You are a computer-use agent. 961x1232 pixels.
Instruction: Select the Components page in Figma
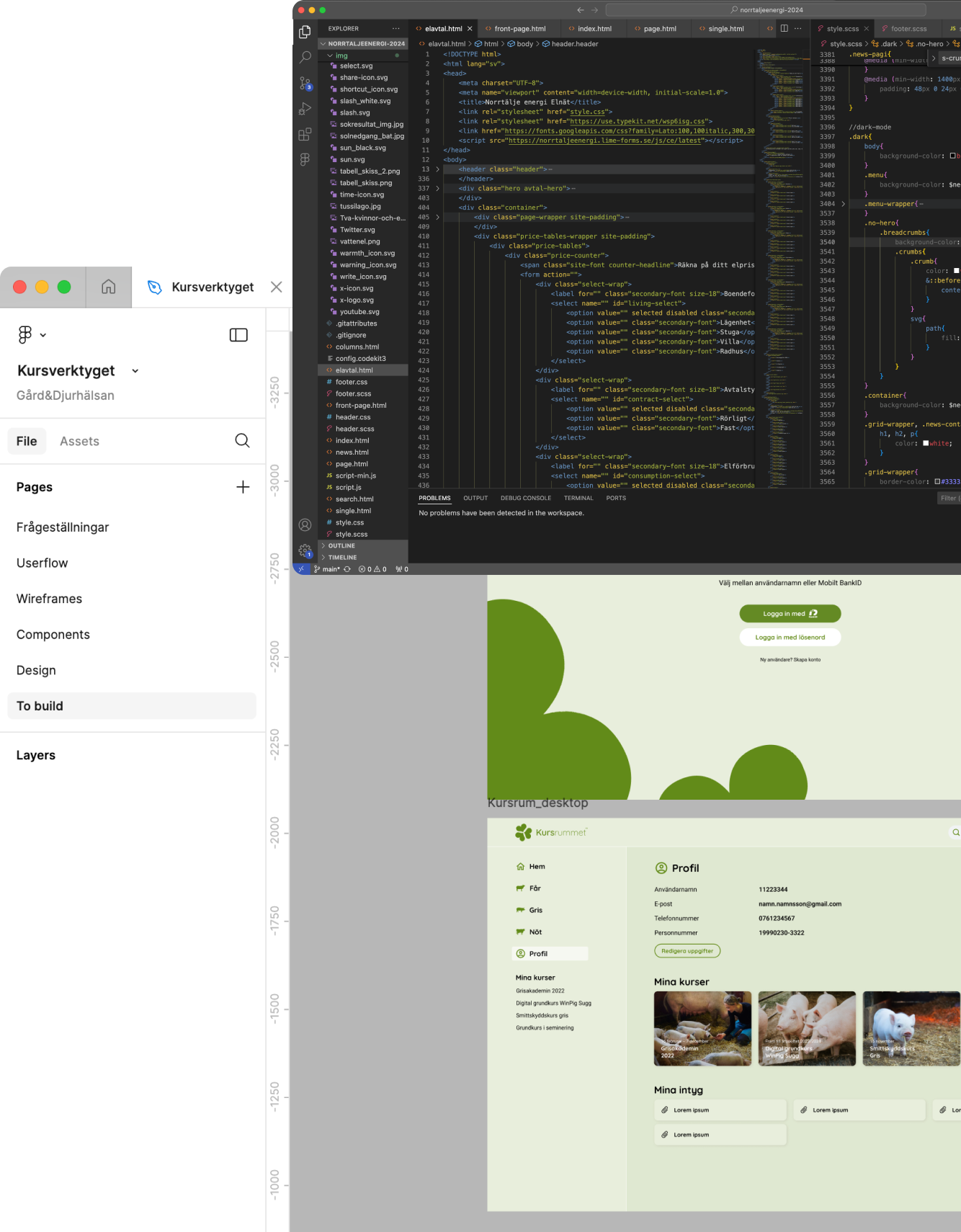pos(53,635)
